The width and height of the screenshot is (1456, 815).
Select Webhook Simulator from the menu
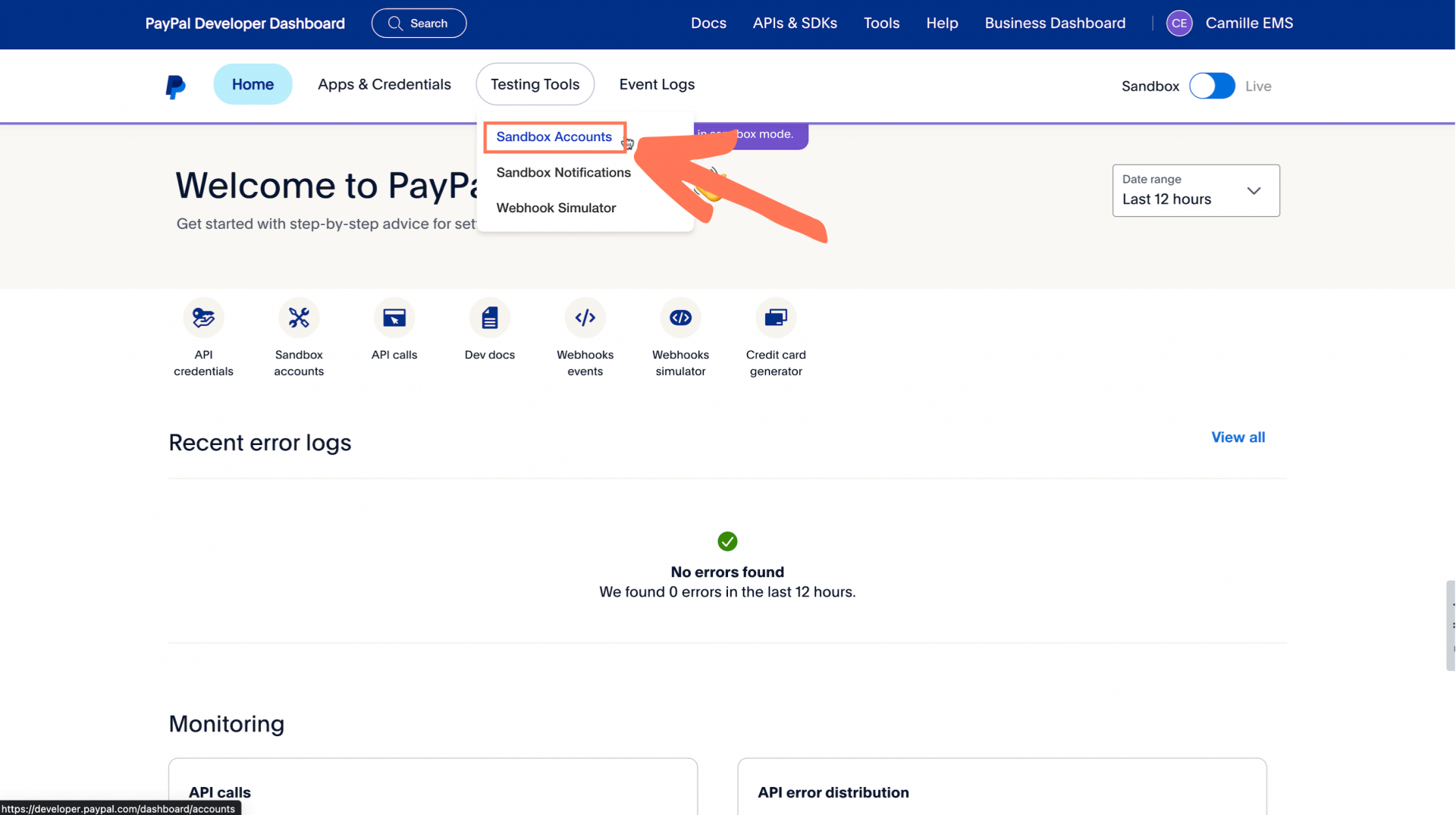point(556,208)
